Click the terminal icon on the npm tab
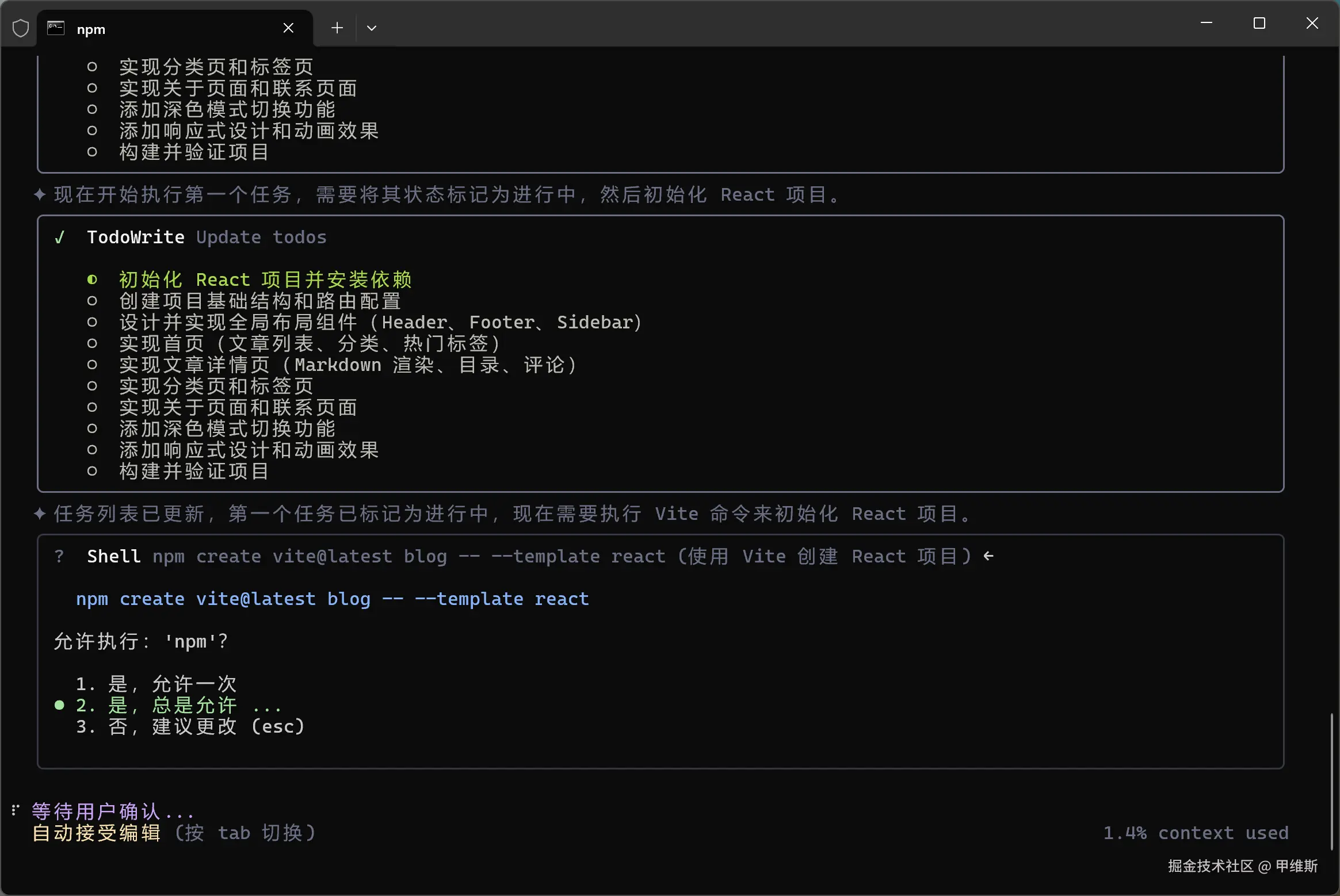This screenshot has height=896, width=1340. (x=56, y=28)
